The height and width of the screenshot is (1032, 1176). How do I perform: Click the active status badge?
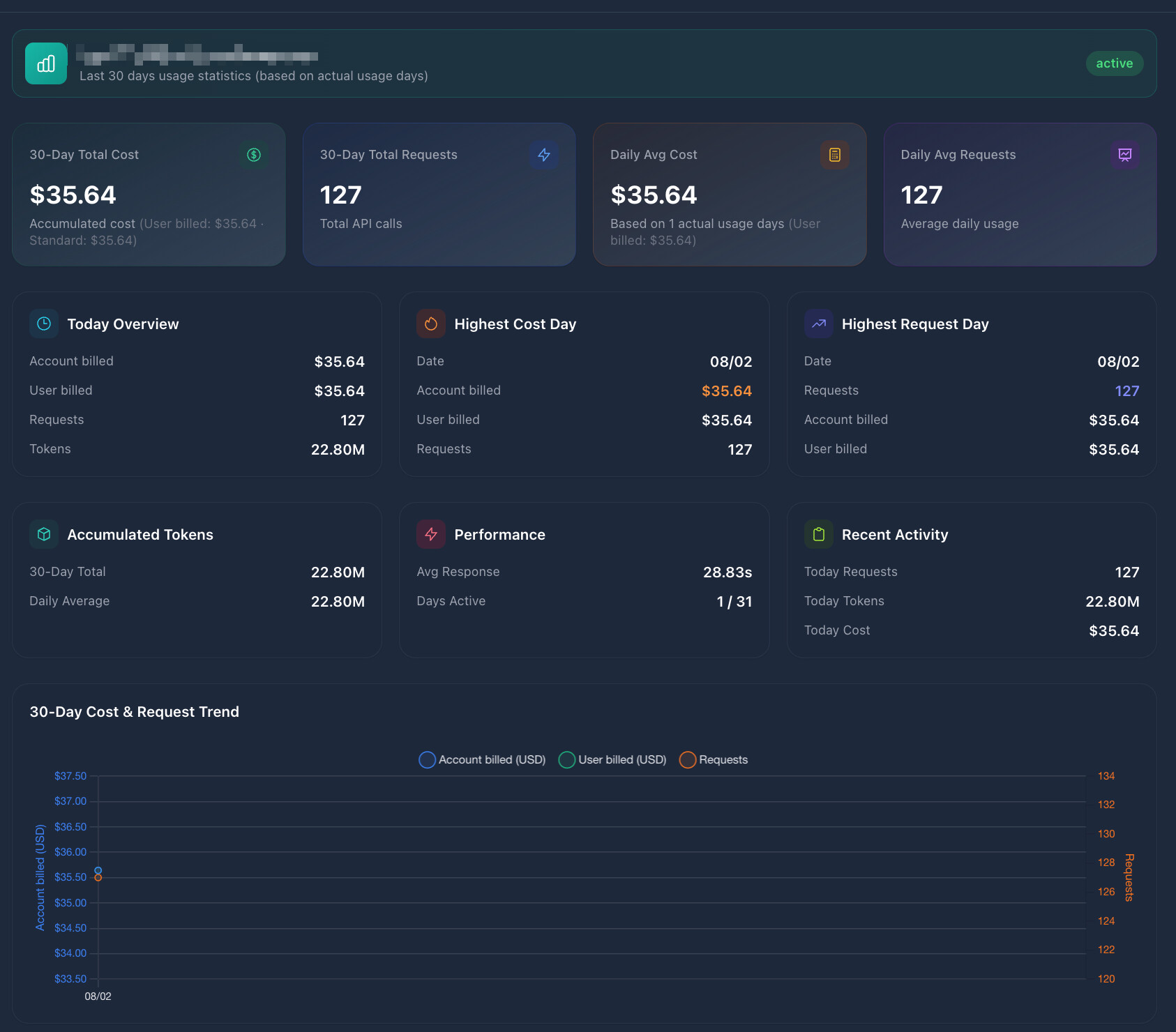pyautogui.click(x=1115, y=63)
